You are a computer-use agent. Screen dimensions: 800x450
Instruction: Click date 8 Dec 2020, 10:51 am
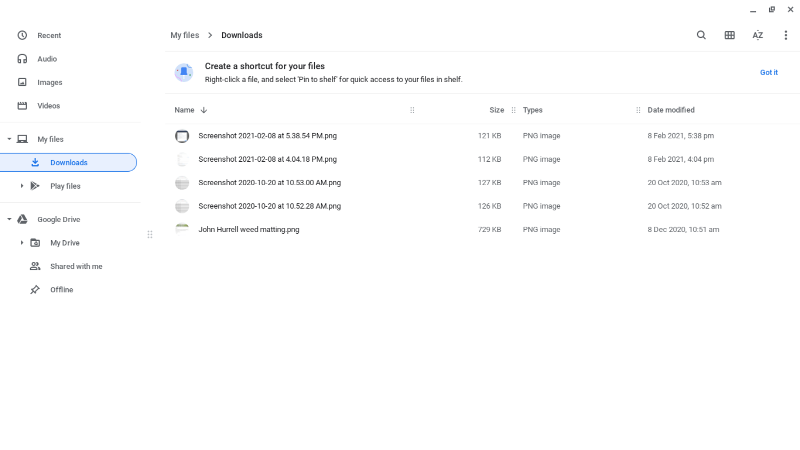[683, 230]
